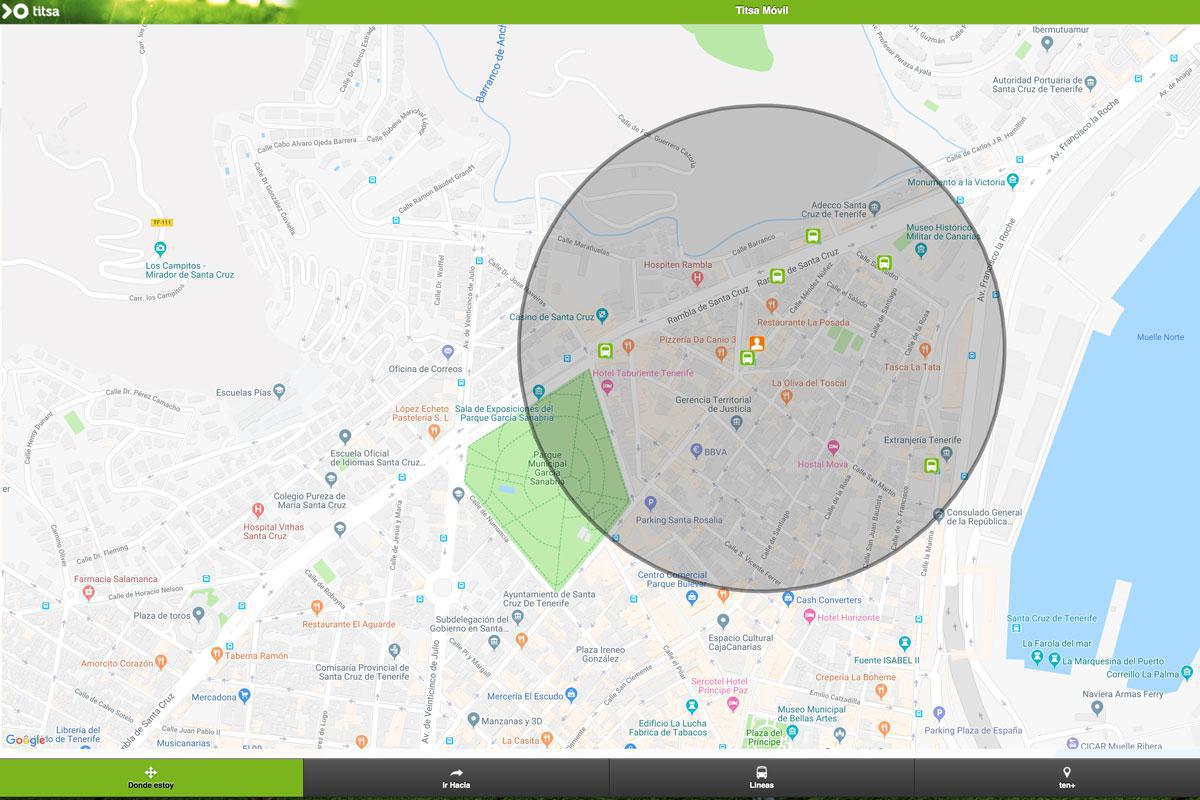Click the Hotel Taburiente Tenerife pin
The image size is (1200, 800).
[605, 388]
